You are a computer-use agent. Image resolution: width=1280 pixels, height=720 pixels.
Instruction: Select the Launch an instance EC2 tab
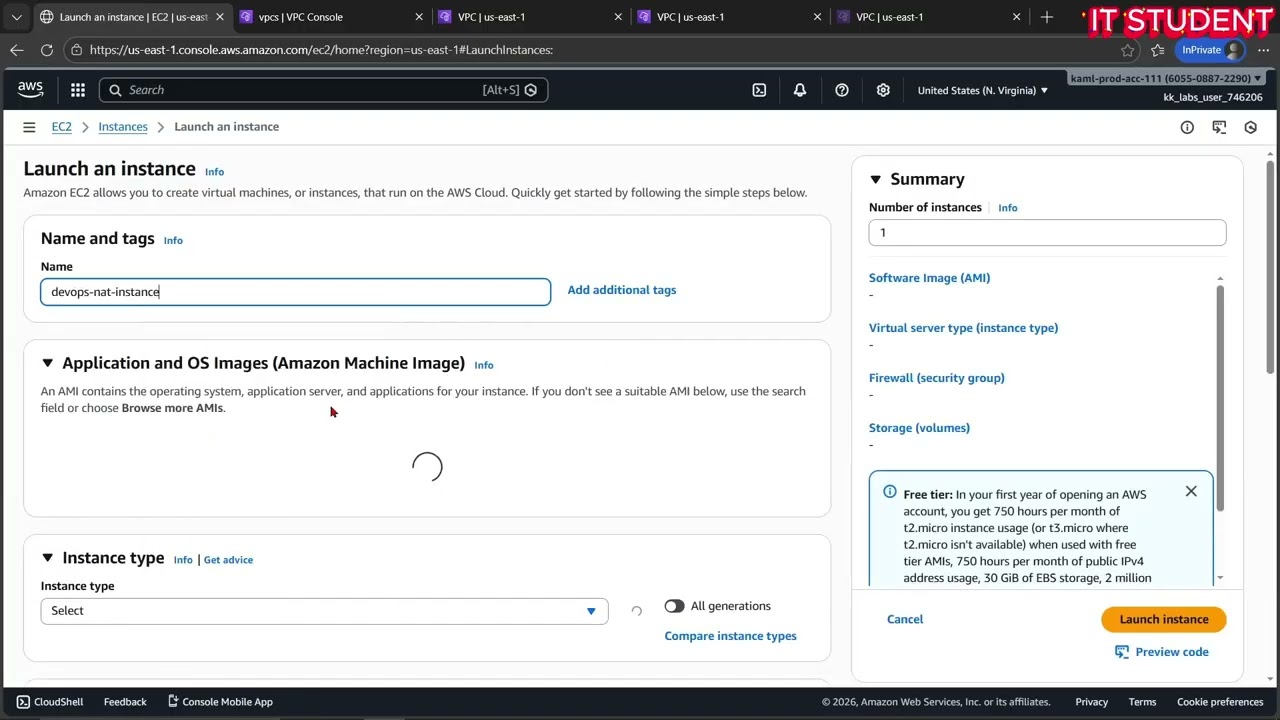click(x=131, y=17)
